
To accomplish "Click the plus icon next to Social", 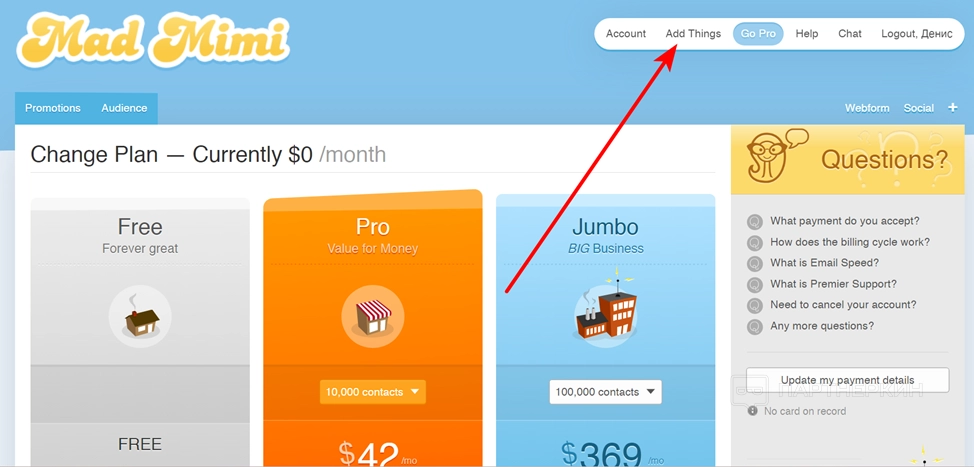I will point(952,108).
